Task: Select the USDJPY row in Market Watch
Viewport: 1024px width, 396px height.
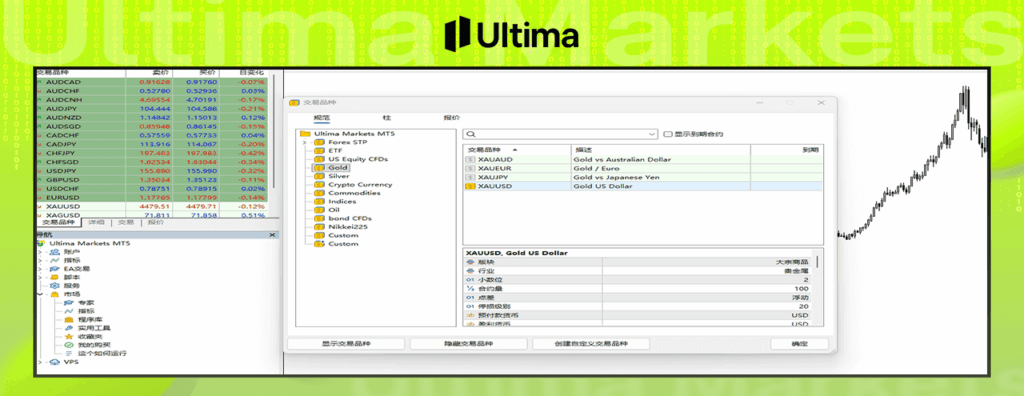Action: click(x=152, y=171)
